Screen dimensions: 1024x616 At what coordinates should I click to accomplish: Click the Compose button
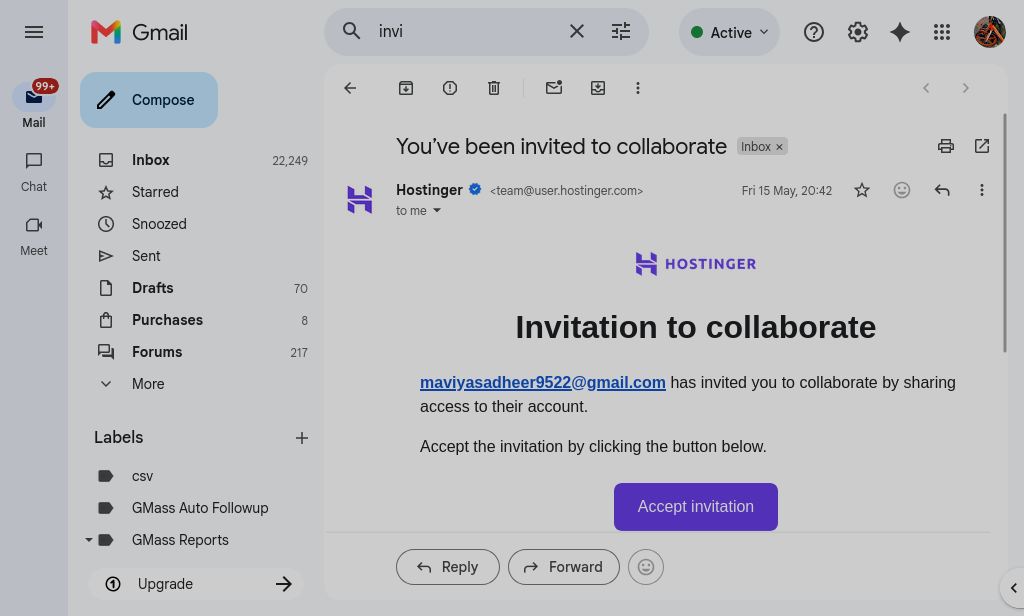point(149,100)
